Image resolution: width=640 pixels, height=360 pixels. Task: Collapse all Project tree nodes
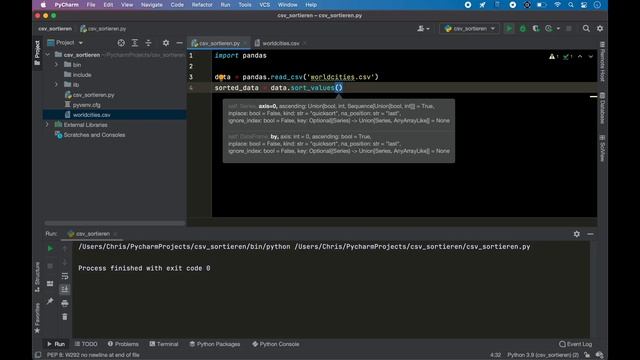click(148, 43)
